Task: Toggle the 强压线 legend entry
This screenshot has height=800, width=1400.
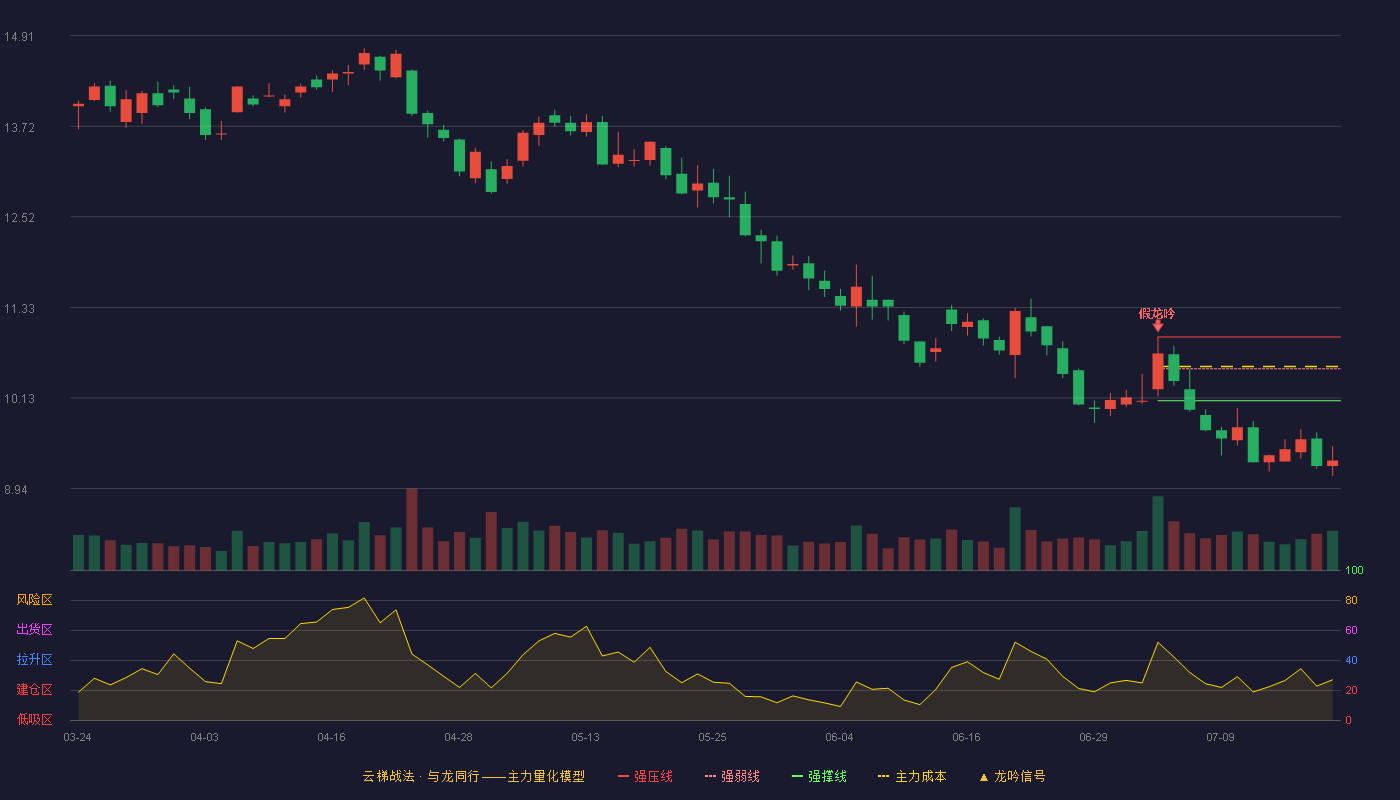Action: click(x=645, y=776)
